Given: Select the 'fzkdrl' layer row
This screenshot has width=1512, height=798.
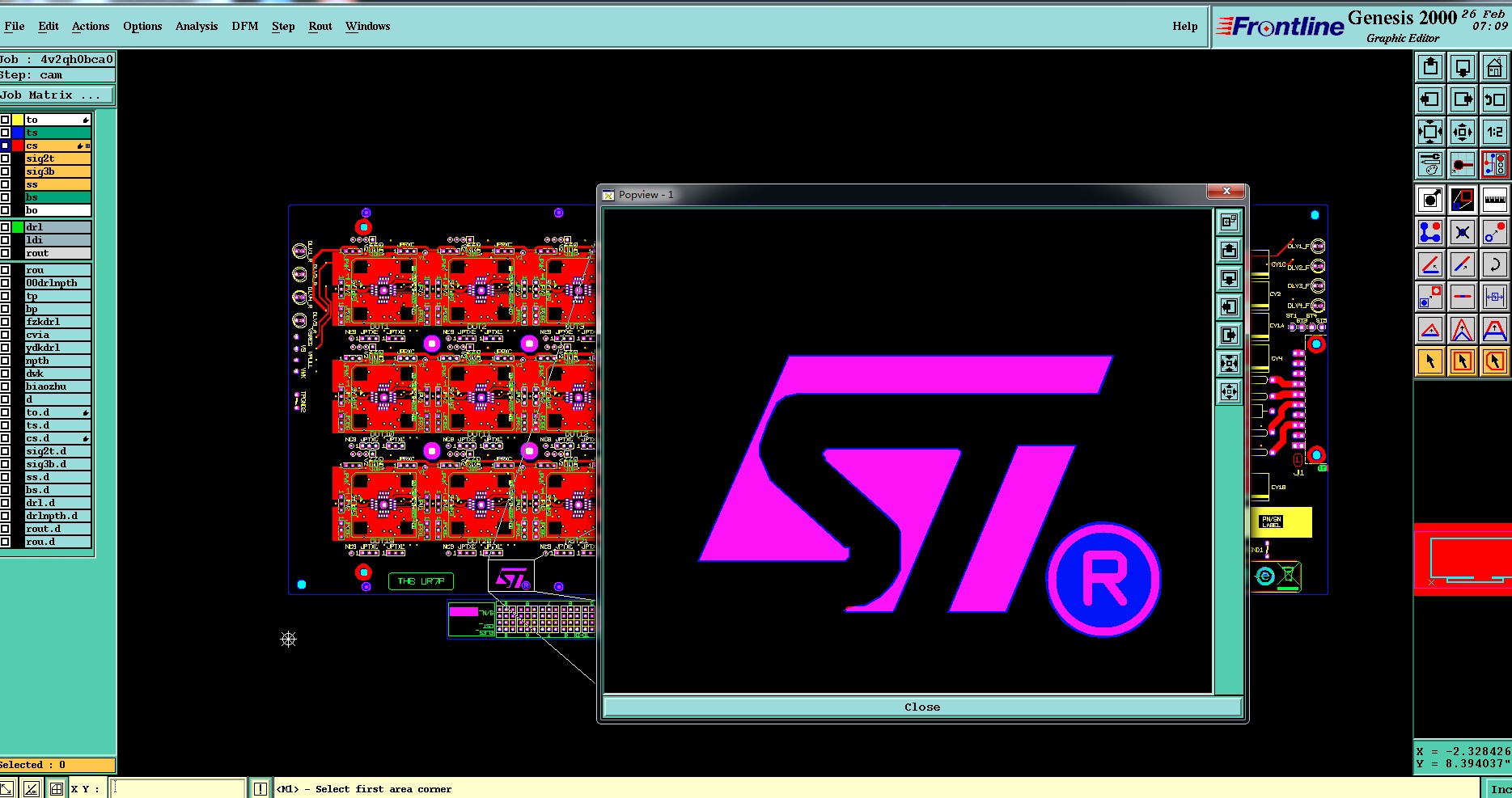Looking at the screenshot, I should 57,322.
